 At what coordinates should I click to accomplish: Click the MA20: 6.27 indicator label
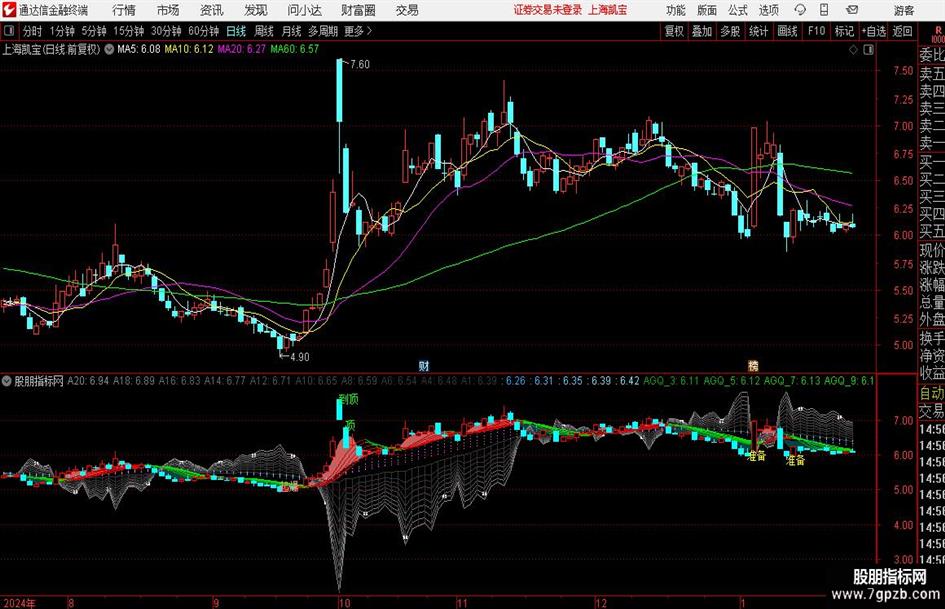click(241, 49)
